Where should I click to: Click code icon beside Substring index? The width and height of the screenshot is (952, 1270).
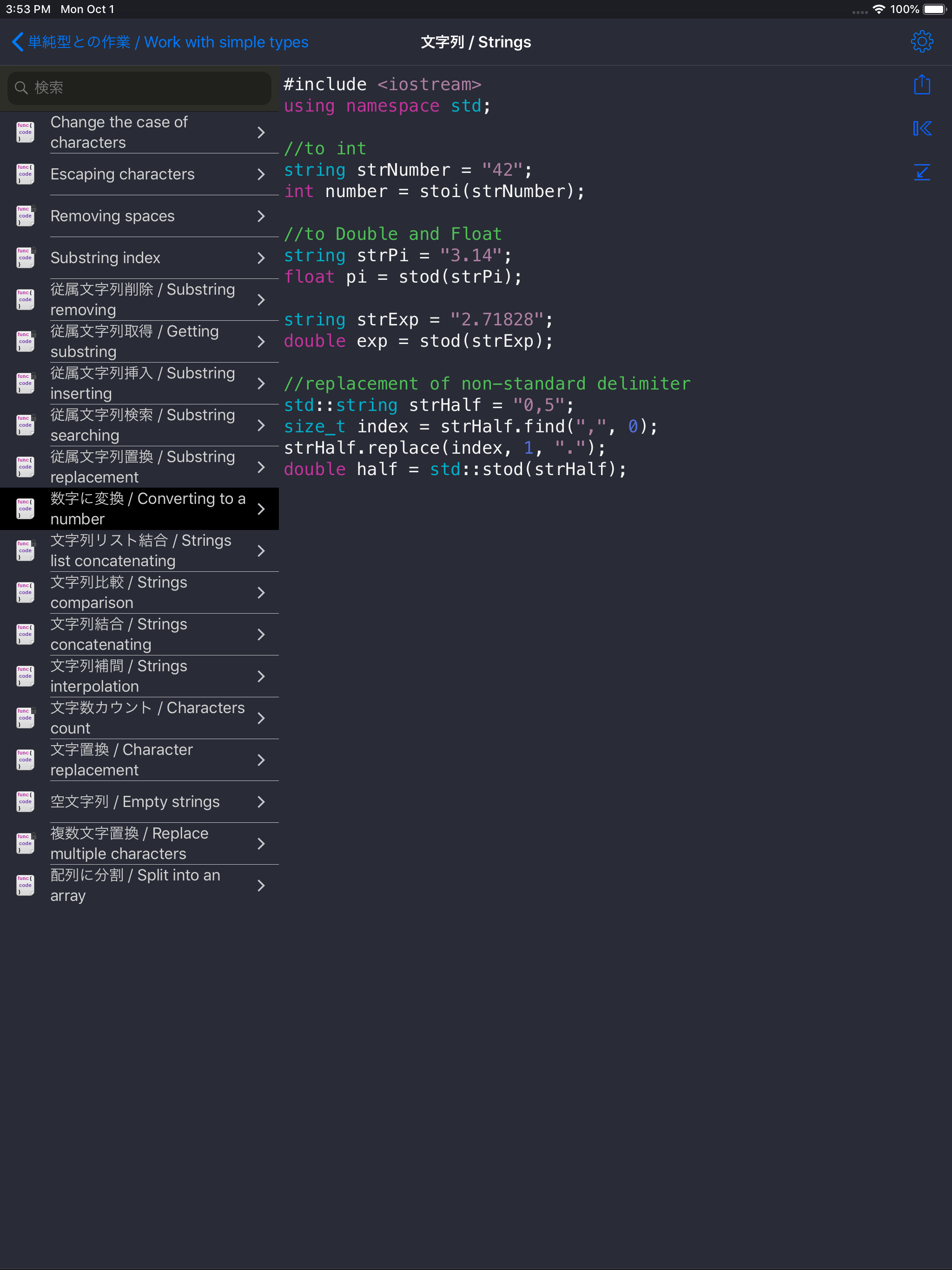point(25,258)
